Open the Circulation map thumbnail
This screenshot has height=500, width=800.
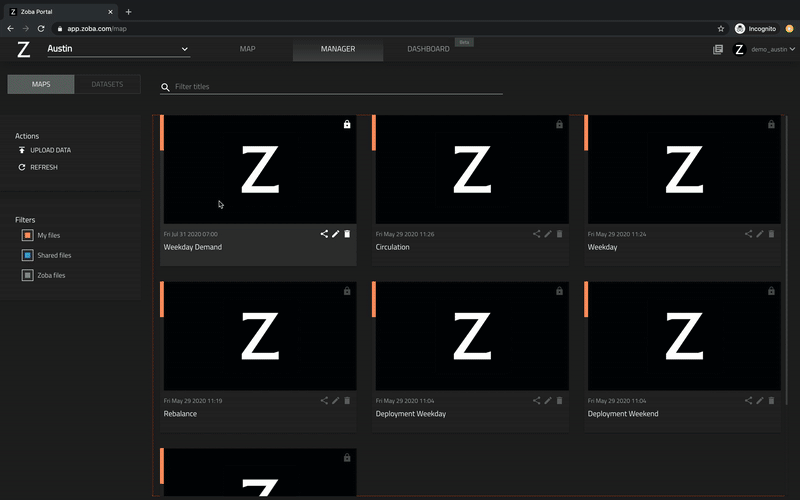(x=472, y=169)
